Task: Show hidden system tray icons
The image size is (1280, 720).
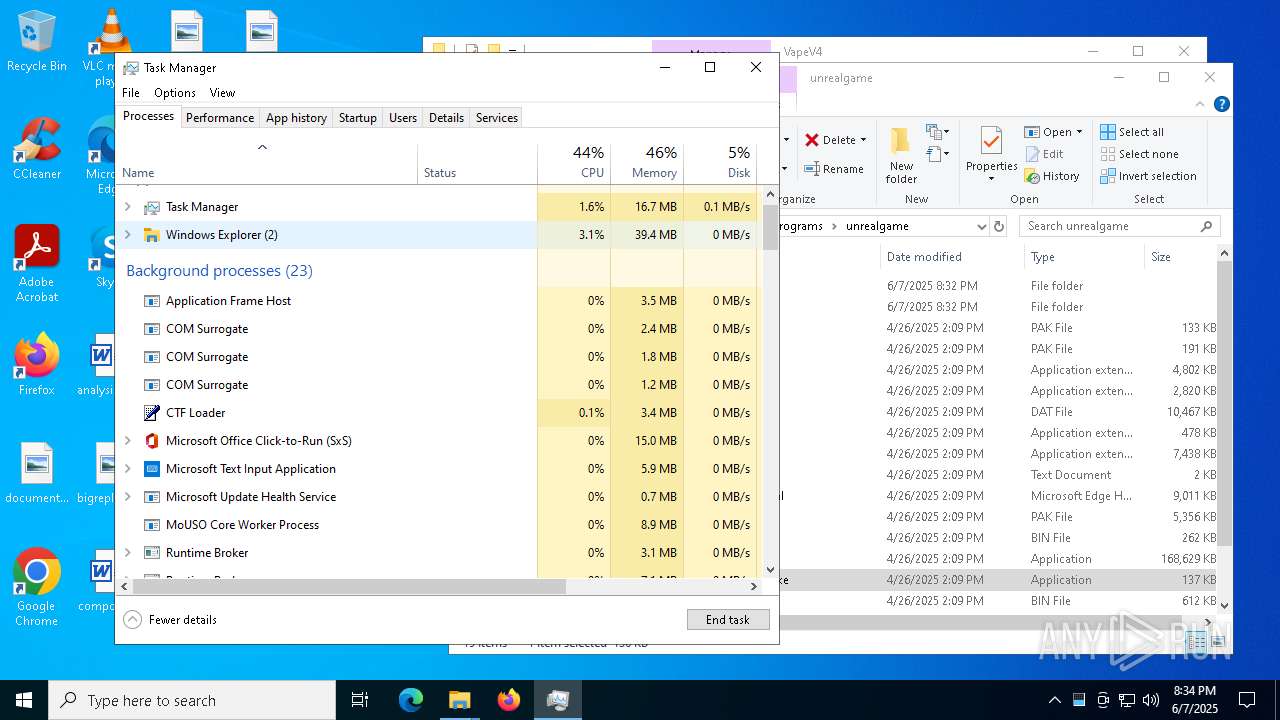Action: click(x=1054, y=700)
